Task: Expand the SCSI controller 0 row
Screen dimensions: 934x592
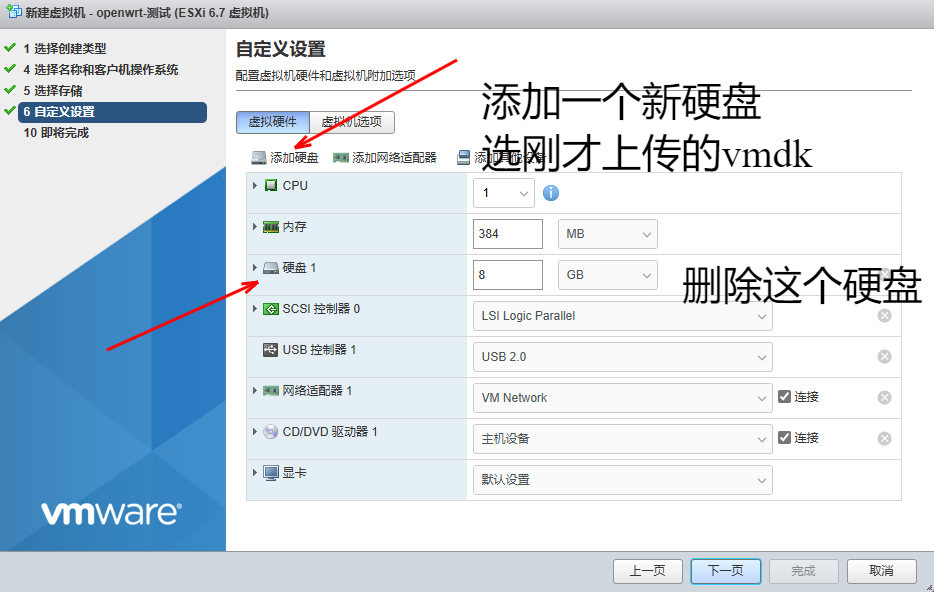Action: 255,309
